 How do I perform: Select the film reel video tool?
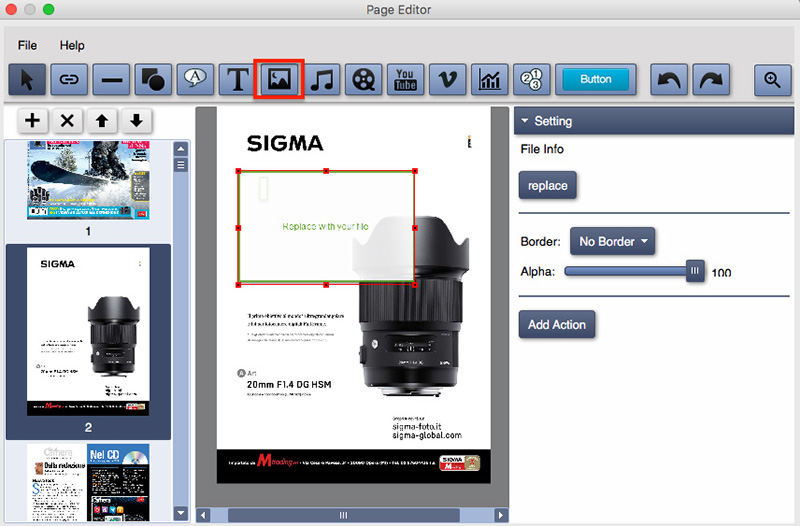[363, 80]
